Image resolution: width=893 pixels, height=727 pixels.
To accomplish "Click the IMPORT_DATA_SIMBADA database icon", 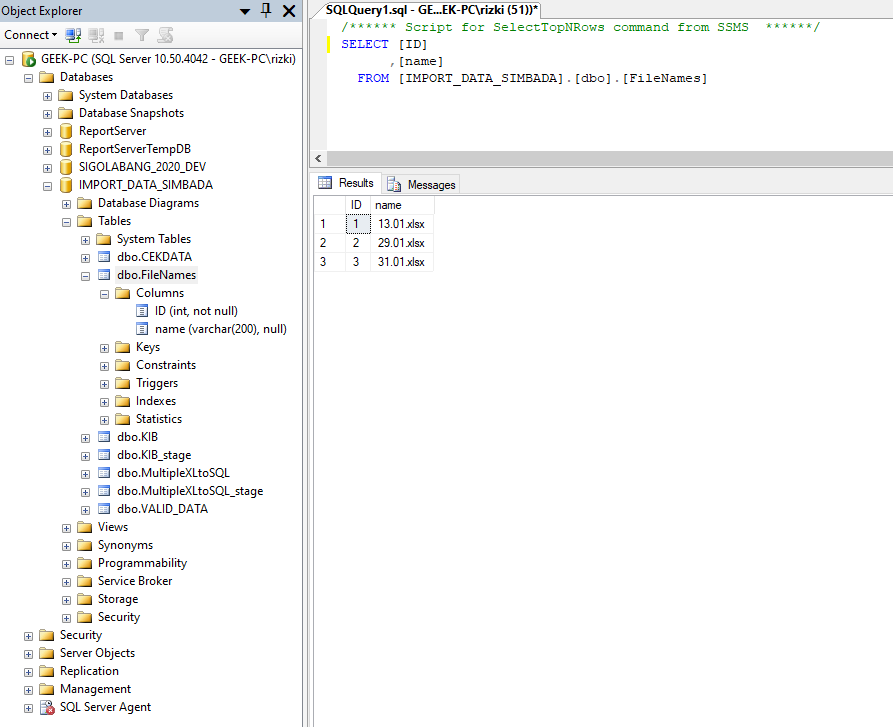I will point(66,185).
